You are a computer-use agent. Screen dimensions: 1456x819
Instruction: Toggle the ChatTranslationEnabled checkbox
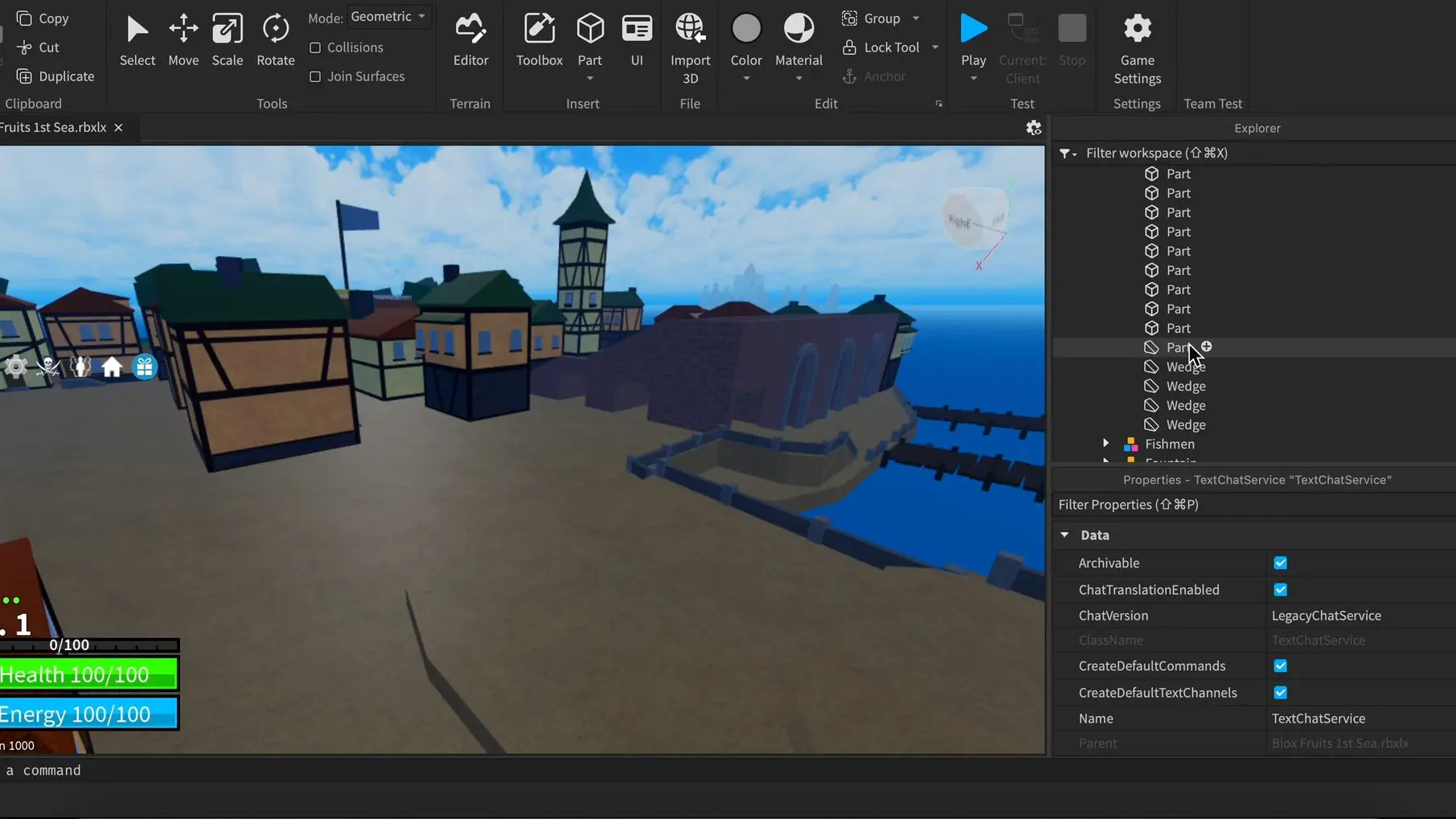pos(1281,589)
